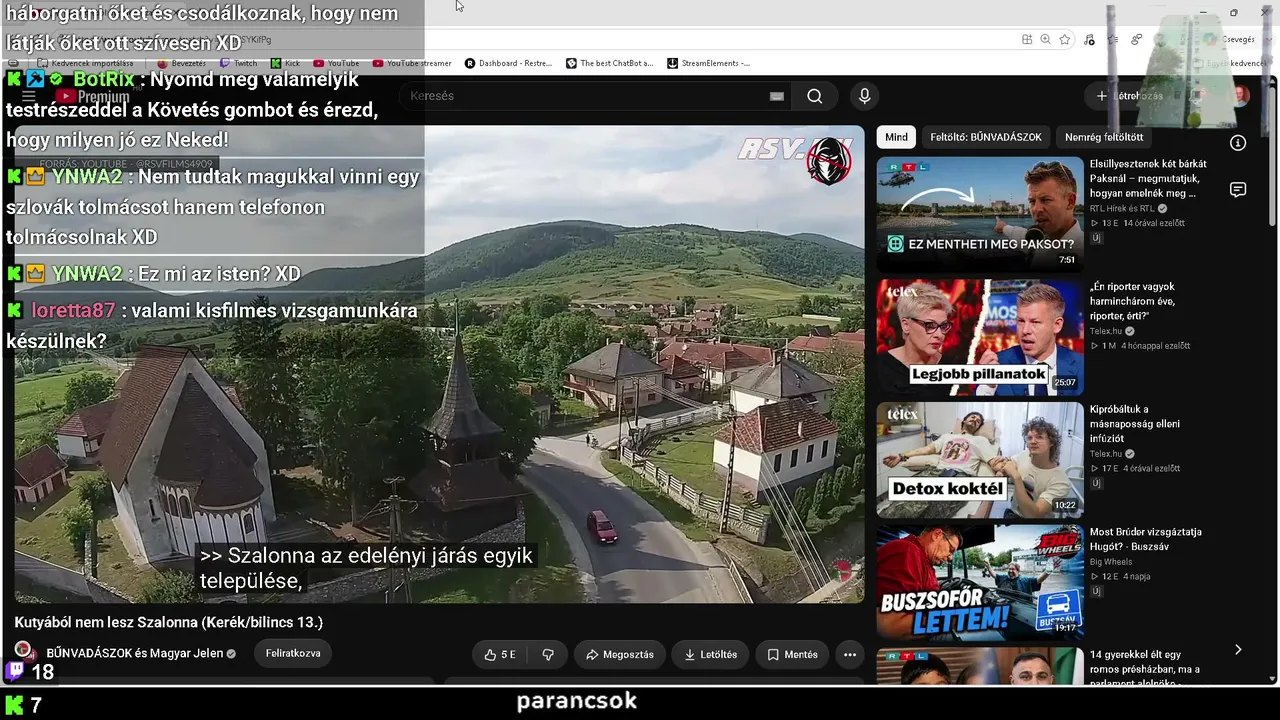
Task: Open the RTL Hírek és RTL channel name
Action: tap(1122, 209)
